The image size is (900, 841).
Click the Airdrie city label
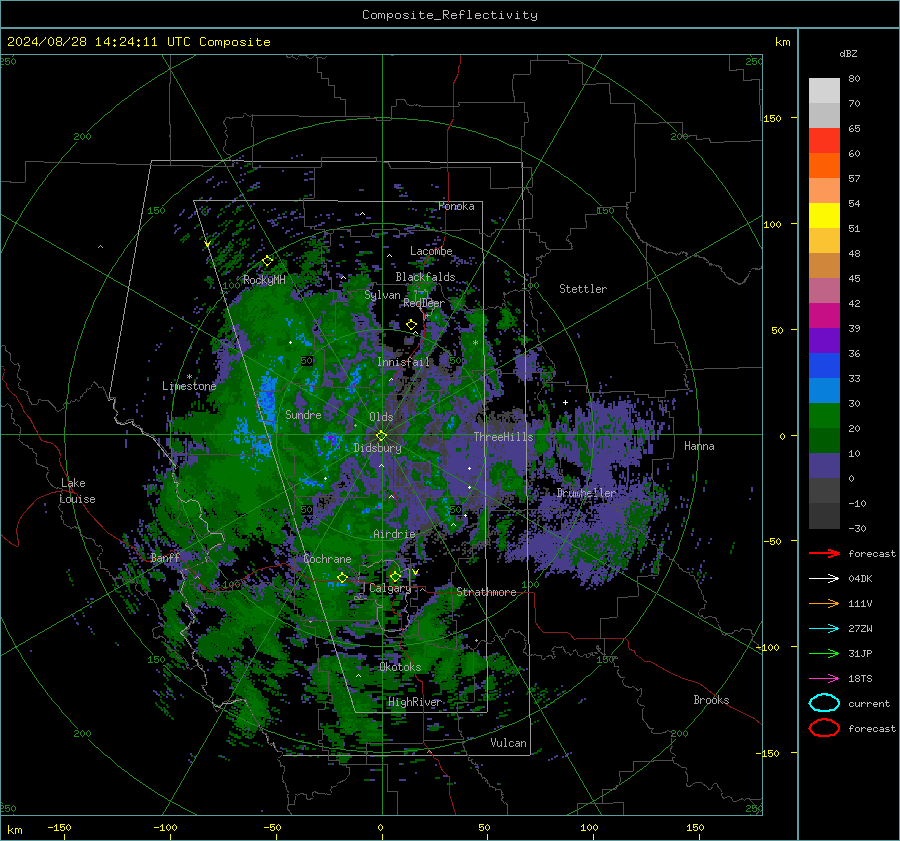click(394, 534)
